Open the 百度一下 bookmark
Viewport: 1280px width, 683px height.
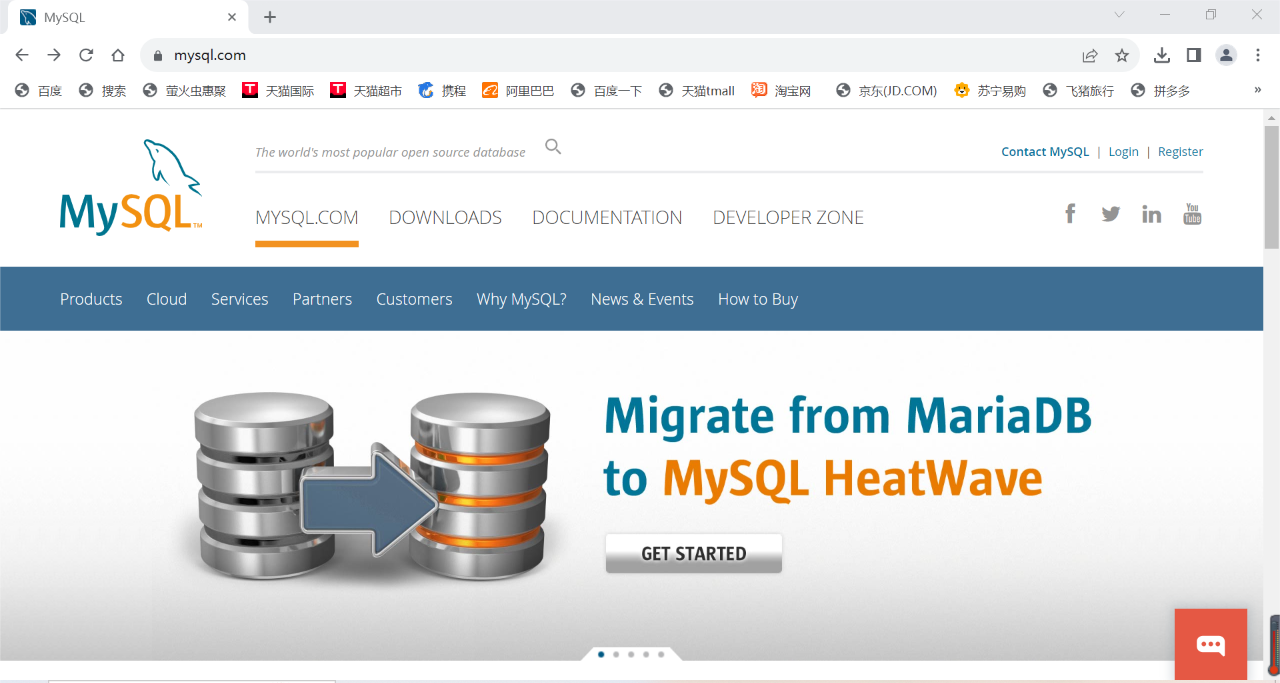click(x=606, y=90)
